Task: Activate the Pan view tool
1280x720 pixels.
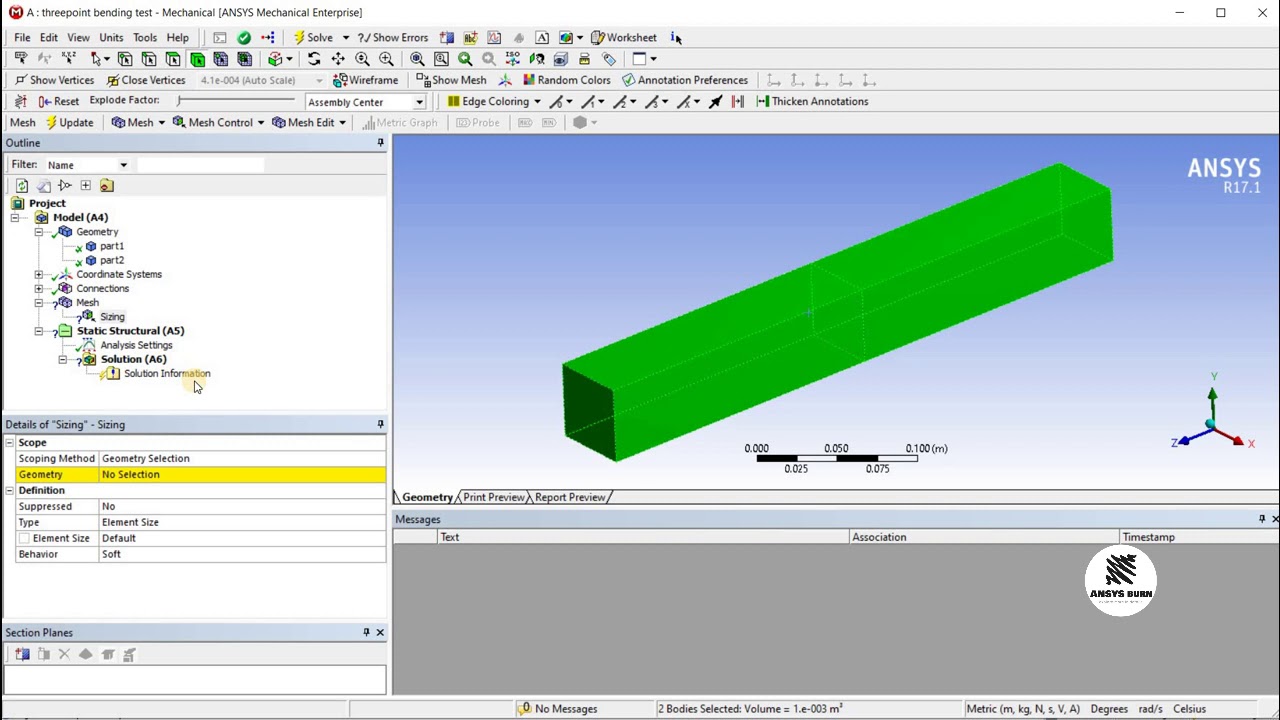Action: coord(338,59)
